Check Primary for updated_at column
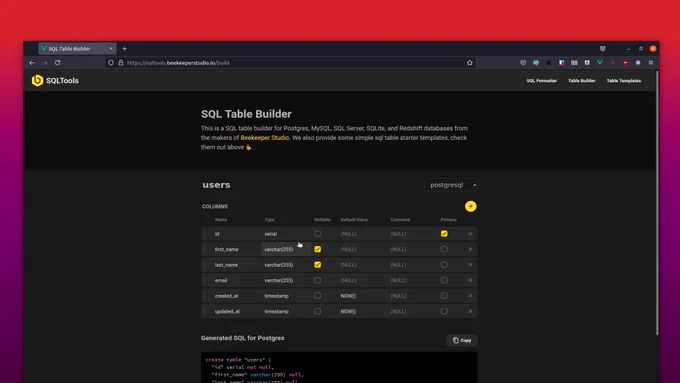Image resolution: width=680 pixels, height=383 pixels. pos(444,311)
